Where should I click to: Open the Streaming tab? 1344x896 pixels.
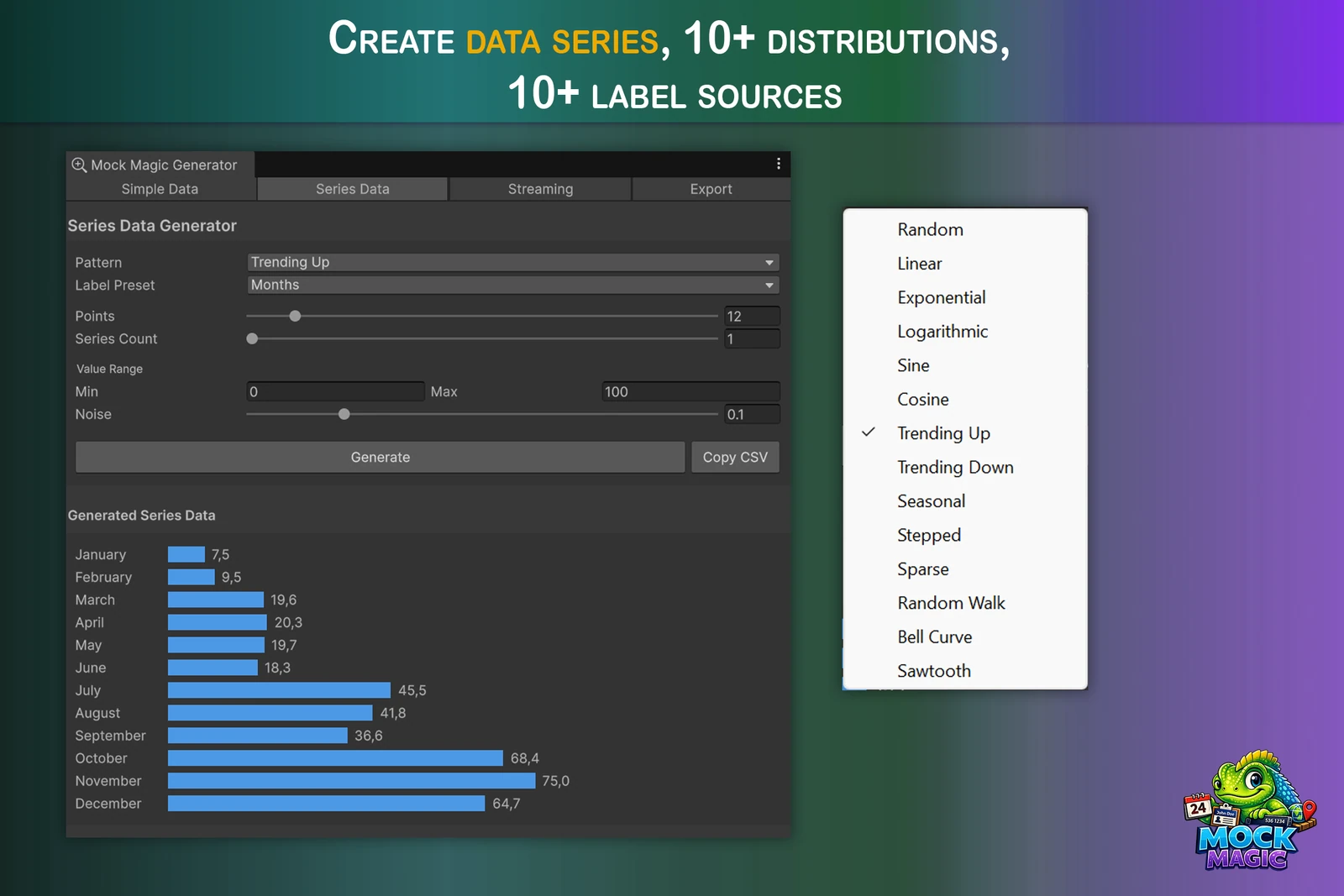pyautogui.click(x=540, y=189)
